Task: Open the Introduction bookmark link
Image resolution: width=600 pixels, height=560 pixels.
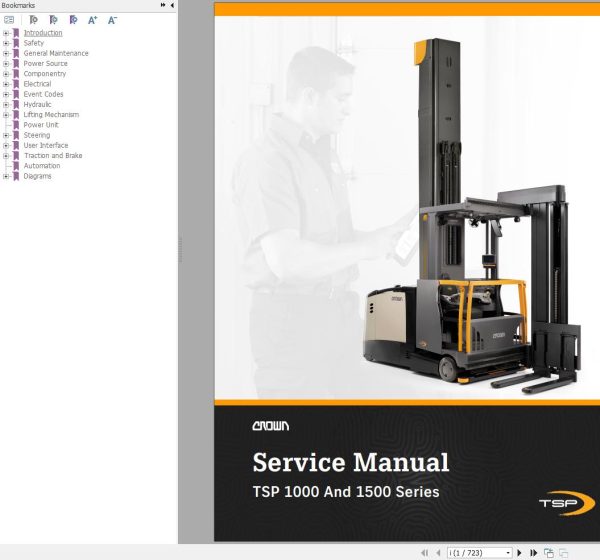Action: pos(43,33)
